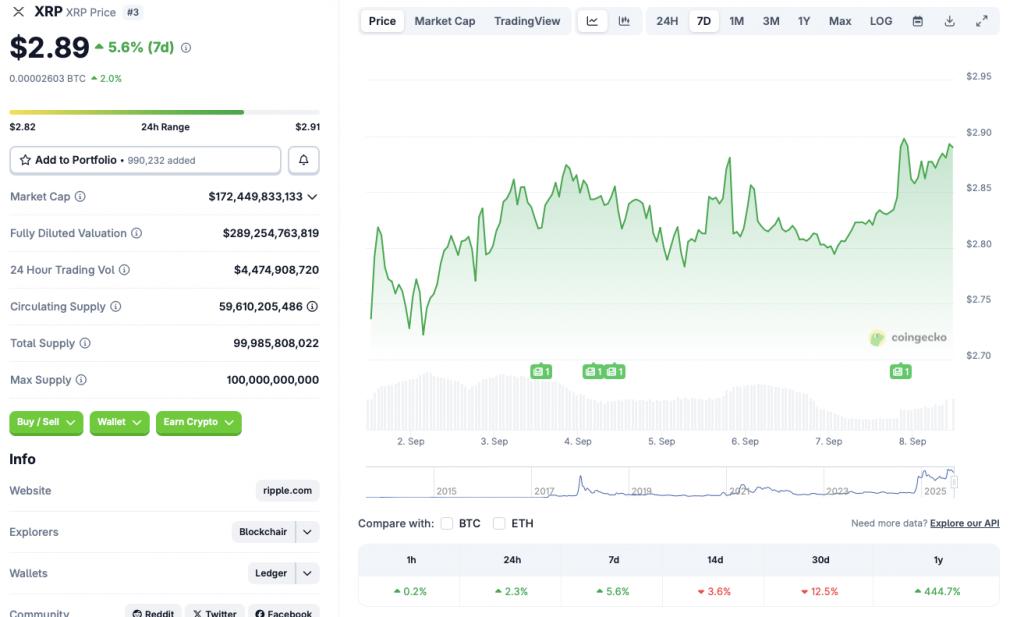
Task: Toggle LOG scale on the chart
Action: pos(881,20)
